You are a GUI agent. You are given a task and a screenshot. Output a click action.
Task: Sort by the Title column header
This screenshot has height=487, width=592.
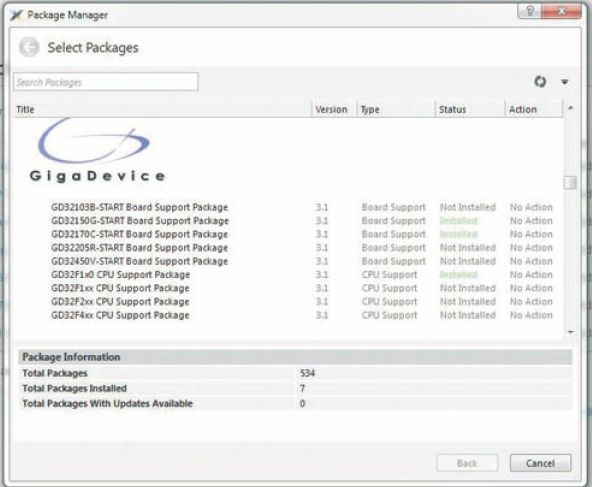click(162, 109)
